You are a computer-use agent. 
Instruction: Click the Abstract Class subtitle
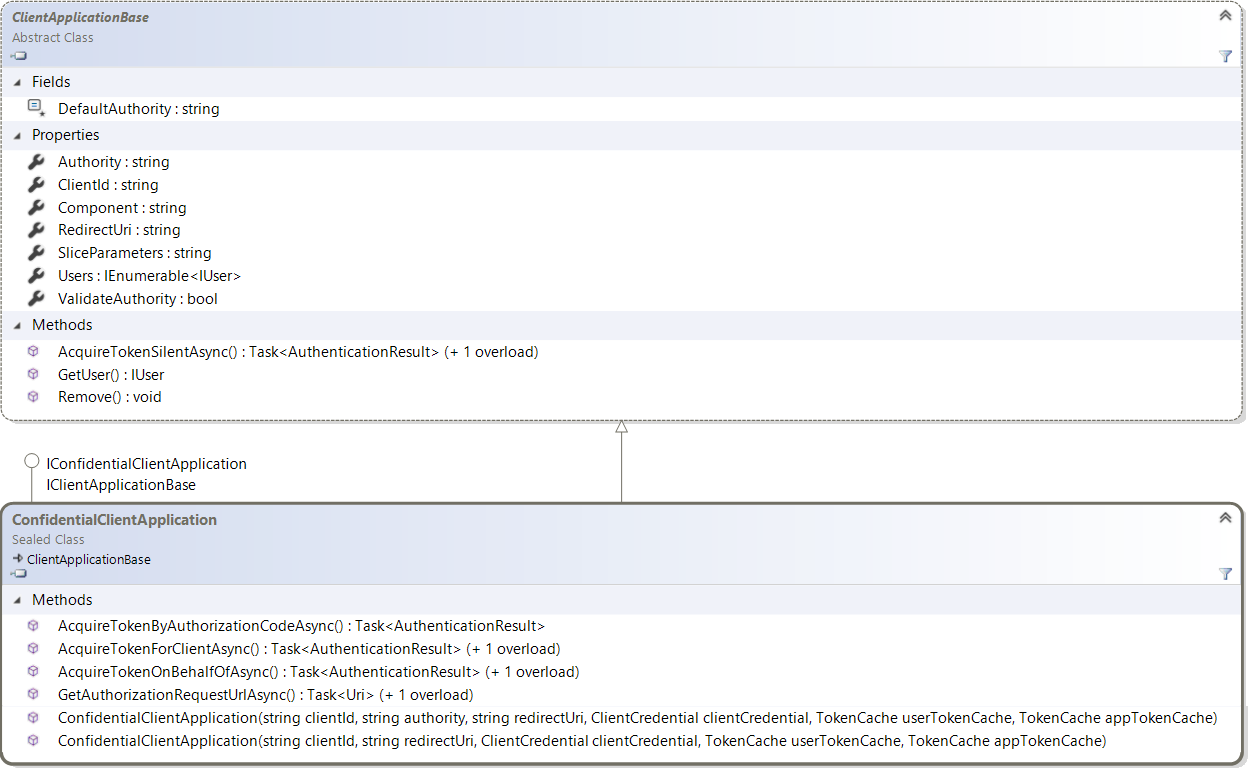pyautogui.click(x=52, y=37)
